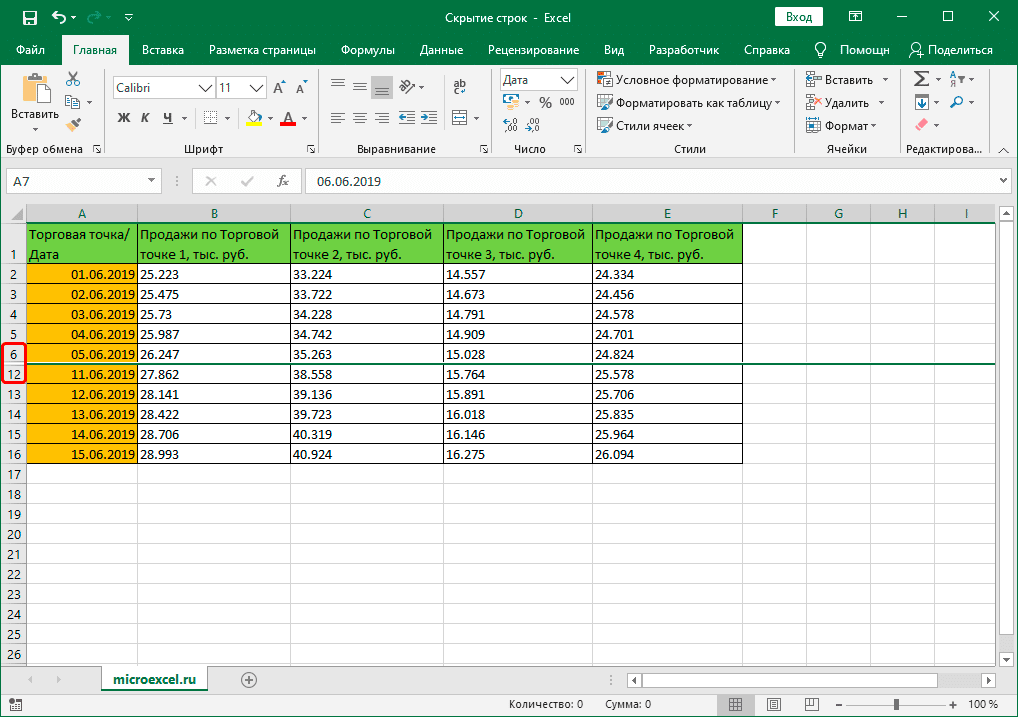Click the Cut scissors icon
1018x717 pixels.
73,79
